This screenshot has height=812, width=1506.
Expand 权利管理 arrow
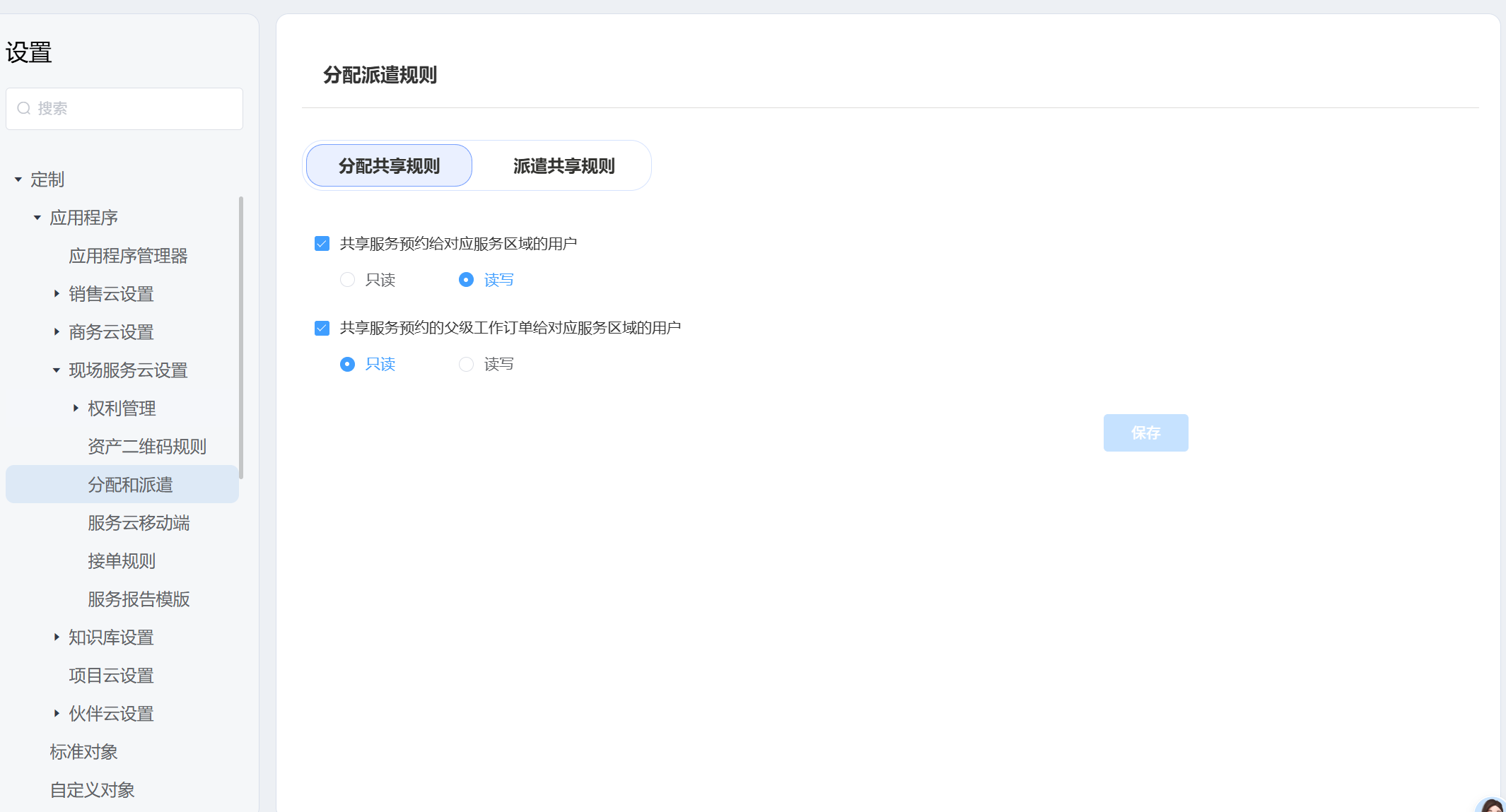coord(76,408)
